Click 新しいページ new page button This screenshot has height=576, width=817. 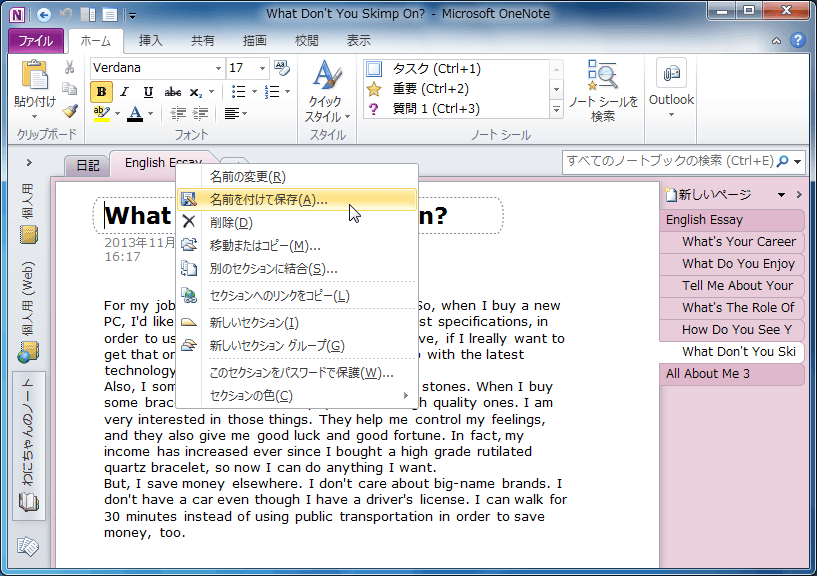709,195
